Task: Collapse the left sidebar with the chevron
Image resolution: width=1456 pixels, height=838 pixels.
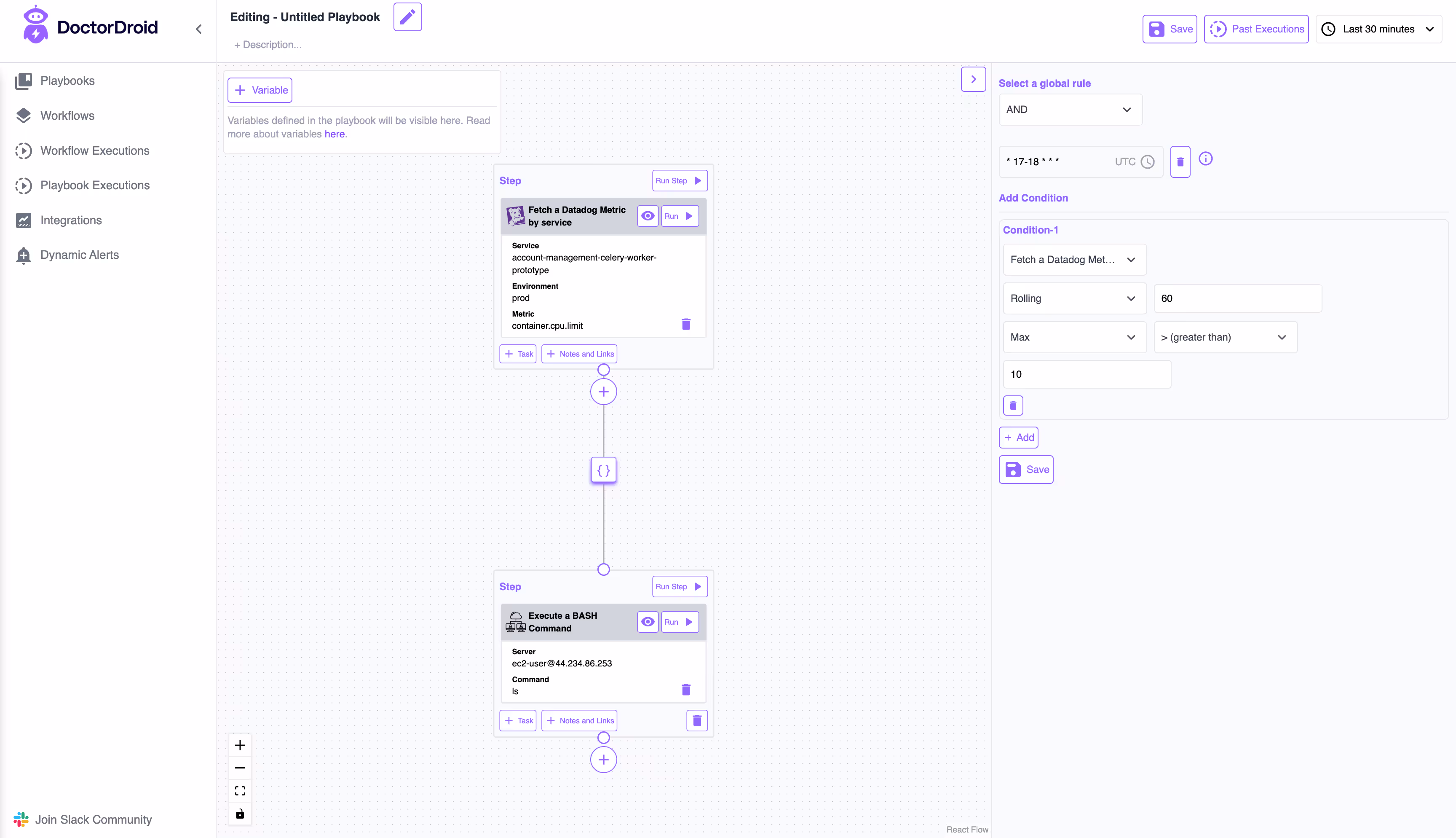Action: [198, 29]
